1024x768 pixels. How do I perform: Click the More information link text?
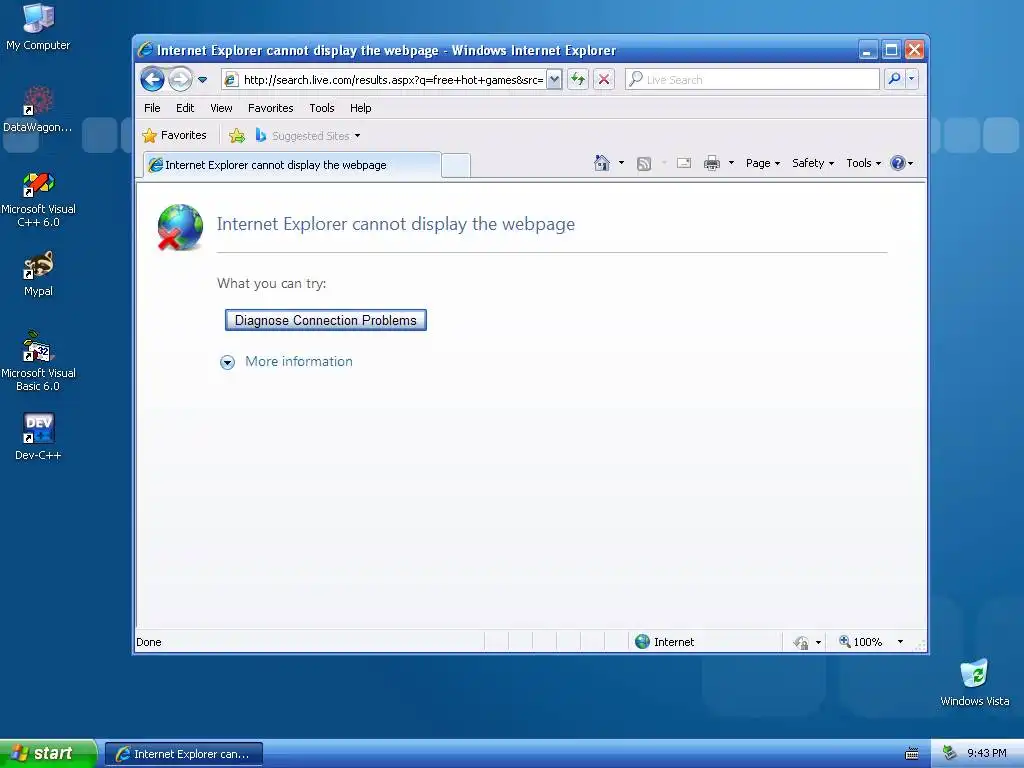[x=299, y=361]
